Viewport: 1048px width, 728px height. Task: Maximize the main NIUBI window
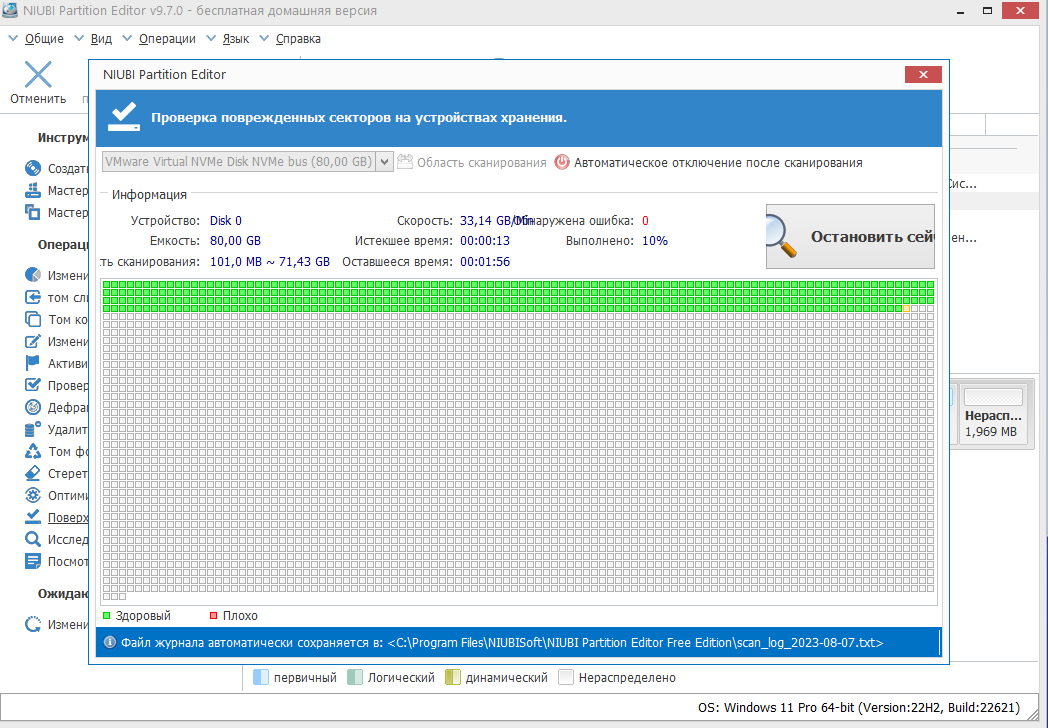[987, 10]
